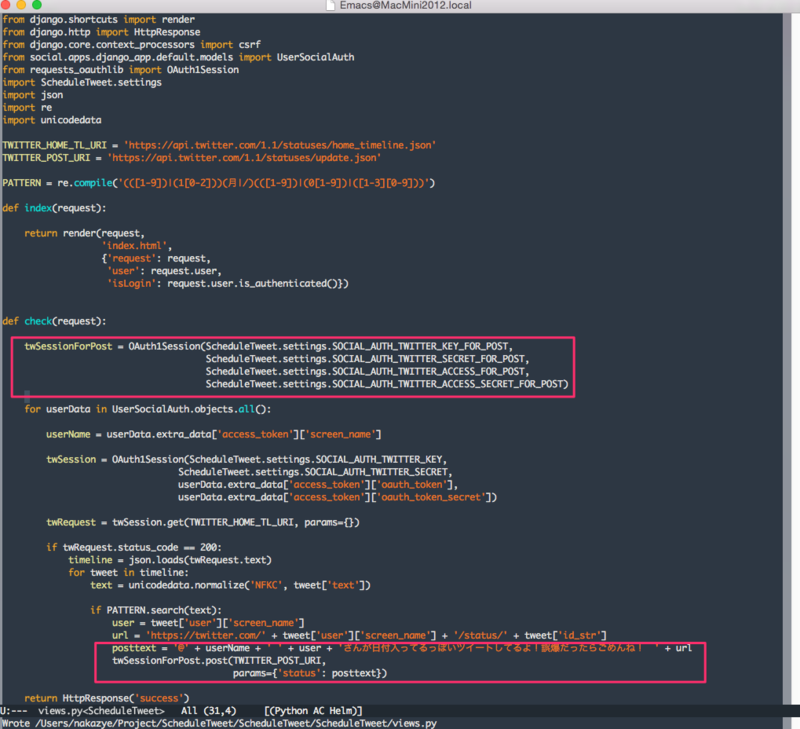The width and height of the screenshot is (800, 729).
Task: Click 'SOCIAL_AUTH_TWITTER_ACCESS_SECRET_FOR_POST' setting line
Action: pyautogui.click(x=387, y=384)
